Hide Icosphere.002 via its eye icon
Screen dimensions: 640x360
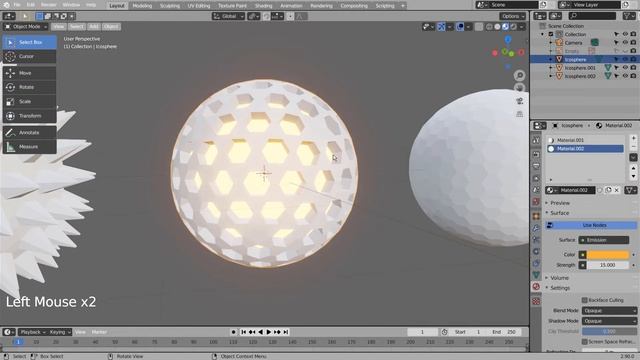coord(625,76)
